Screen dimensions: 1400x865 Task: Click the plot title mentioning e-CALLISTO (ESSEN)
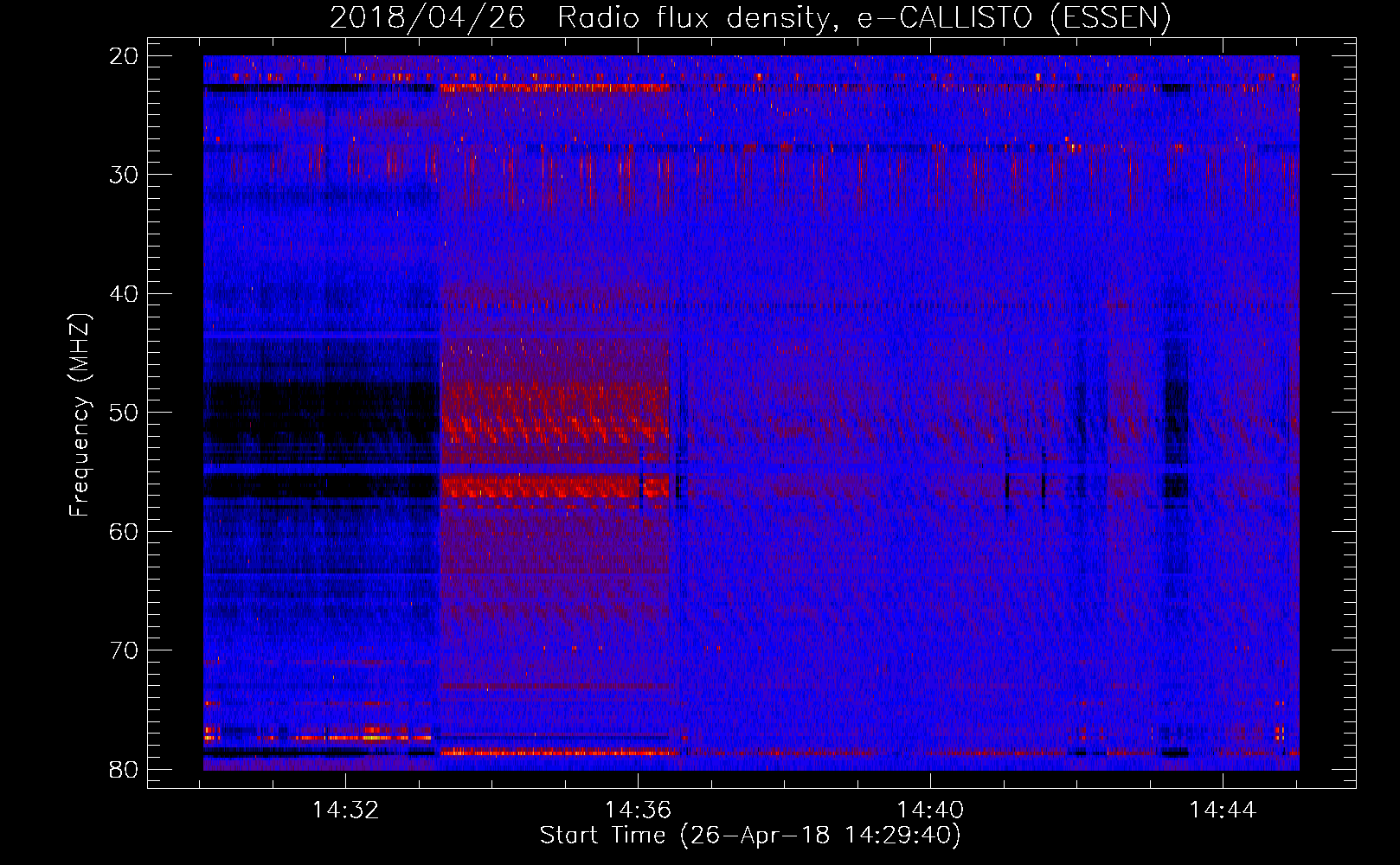750,17
